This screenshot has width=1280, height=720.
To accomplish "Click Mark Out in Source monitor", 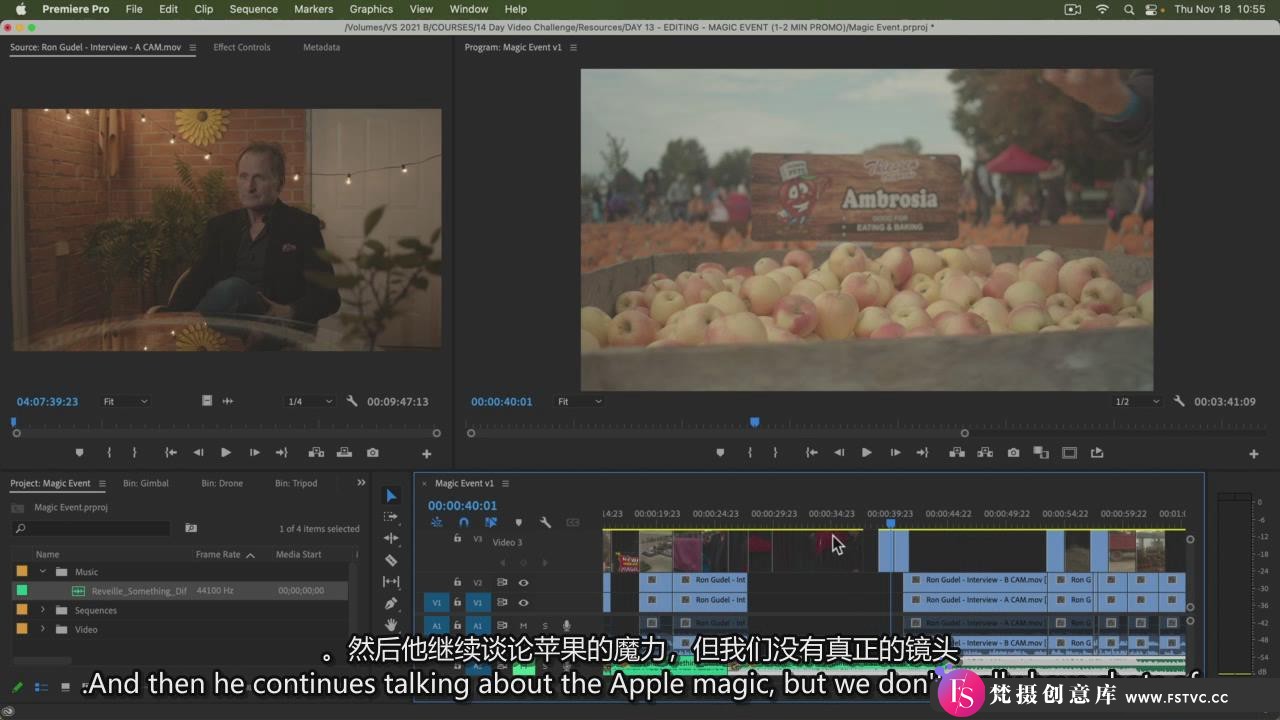I will [x=134, y=453].
